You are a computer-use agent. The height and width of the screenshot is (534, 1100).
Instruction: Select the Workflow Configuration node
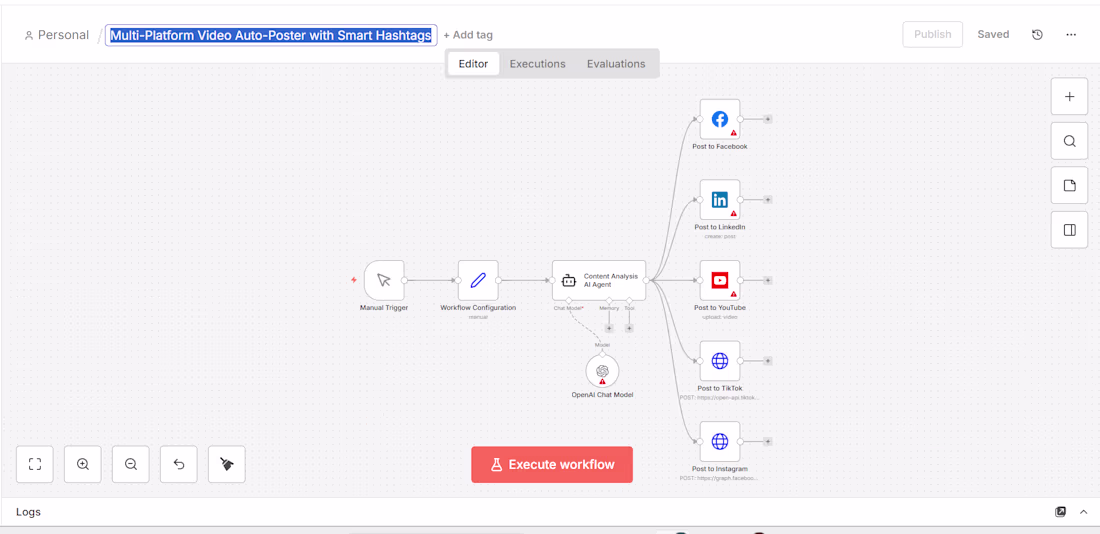(x=478, y=281)
